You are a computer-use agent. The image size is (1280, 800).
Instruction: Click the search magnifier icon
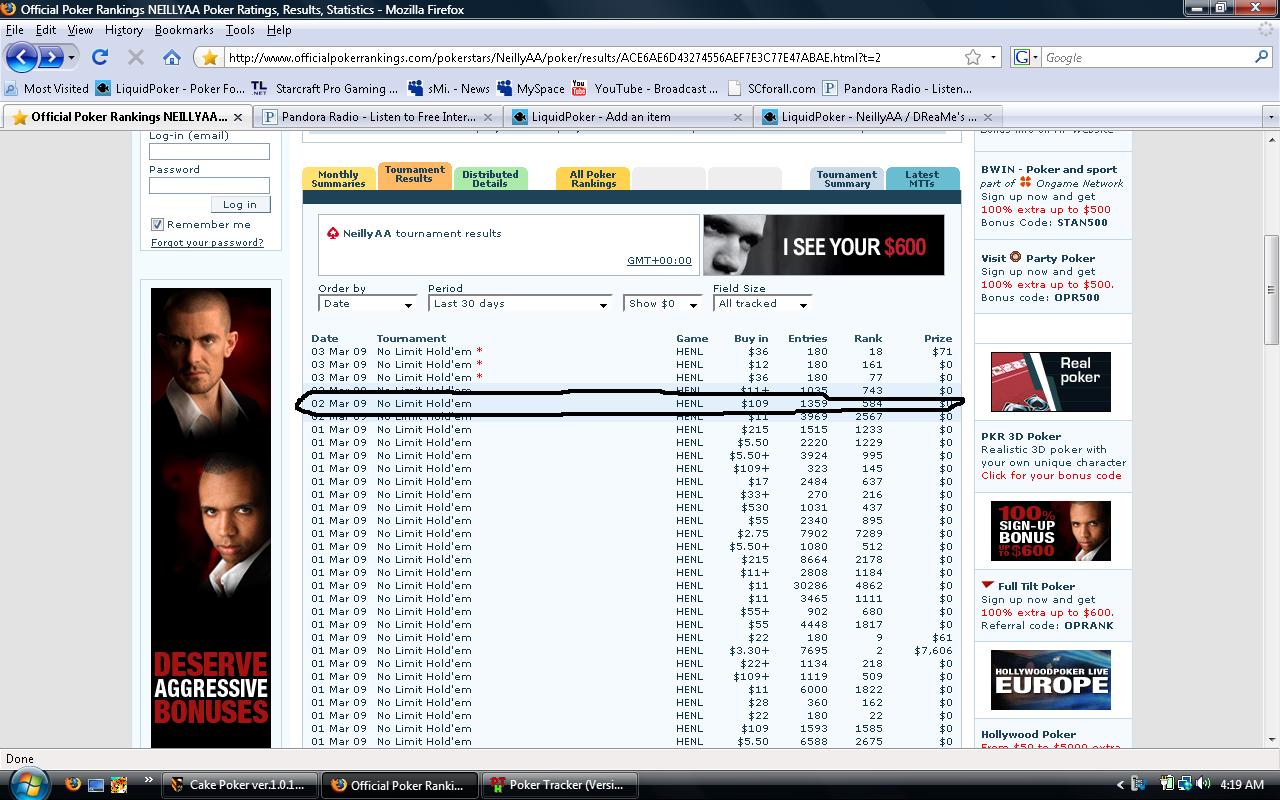(x=1261, y=57)
